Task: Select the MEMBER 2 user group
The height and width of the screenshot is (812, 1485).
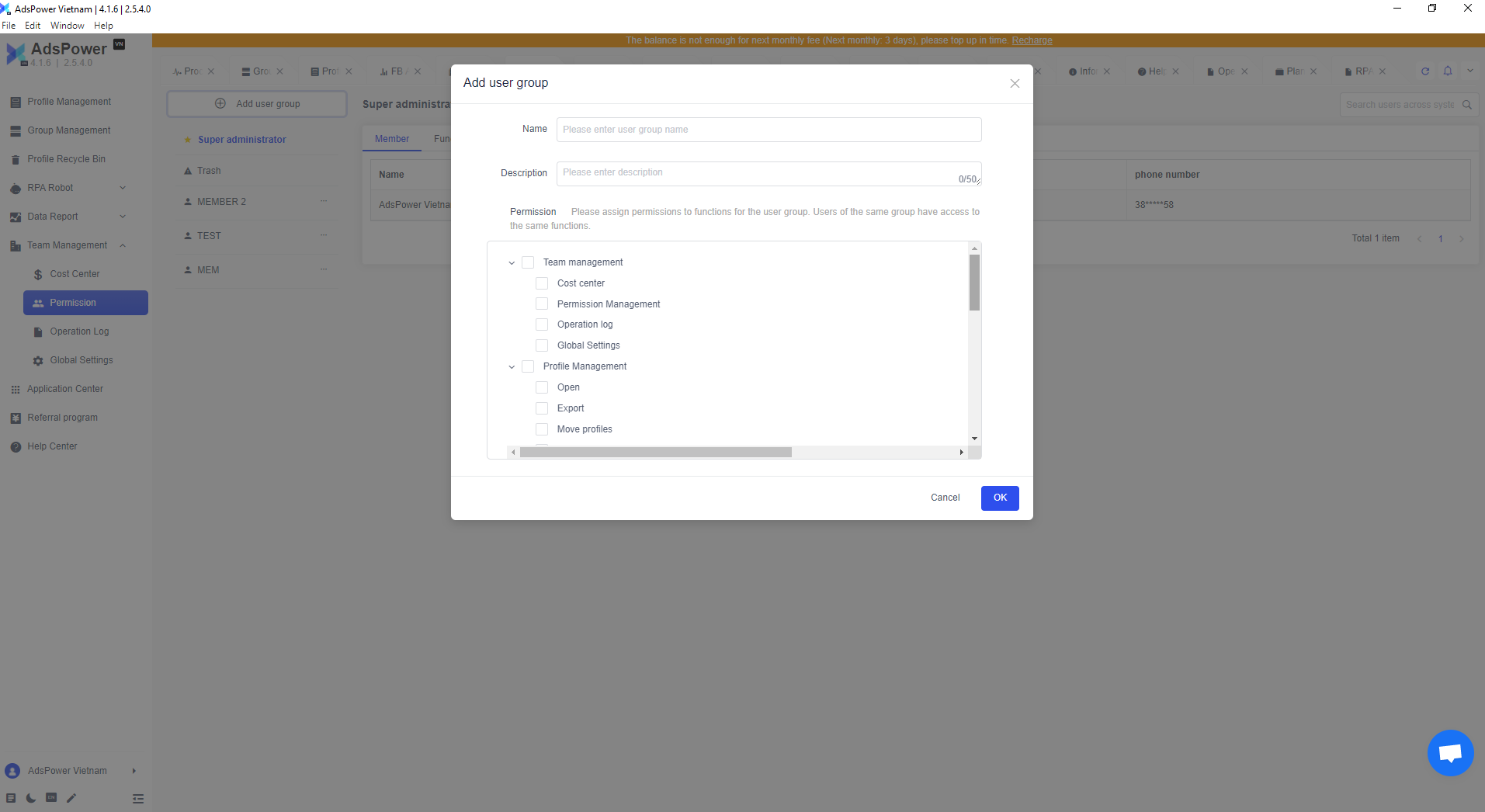Action: 221,202
